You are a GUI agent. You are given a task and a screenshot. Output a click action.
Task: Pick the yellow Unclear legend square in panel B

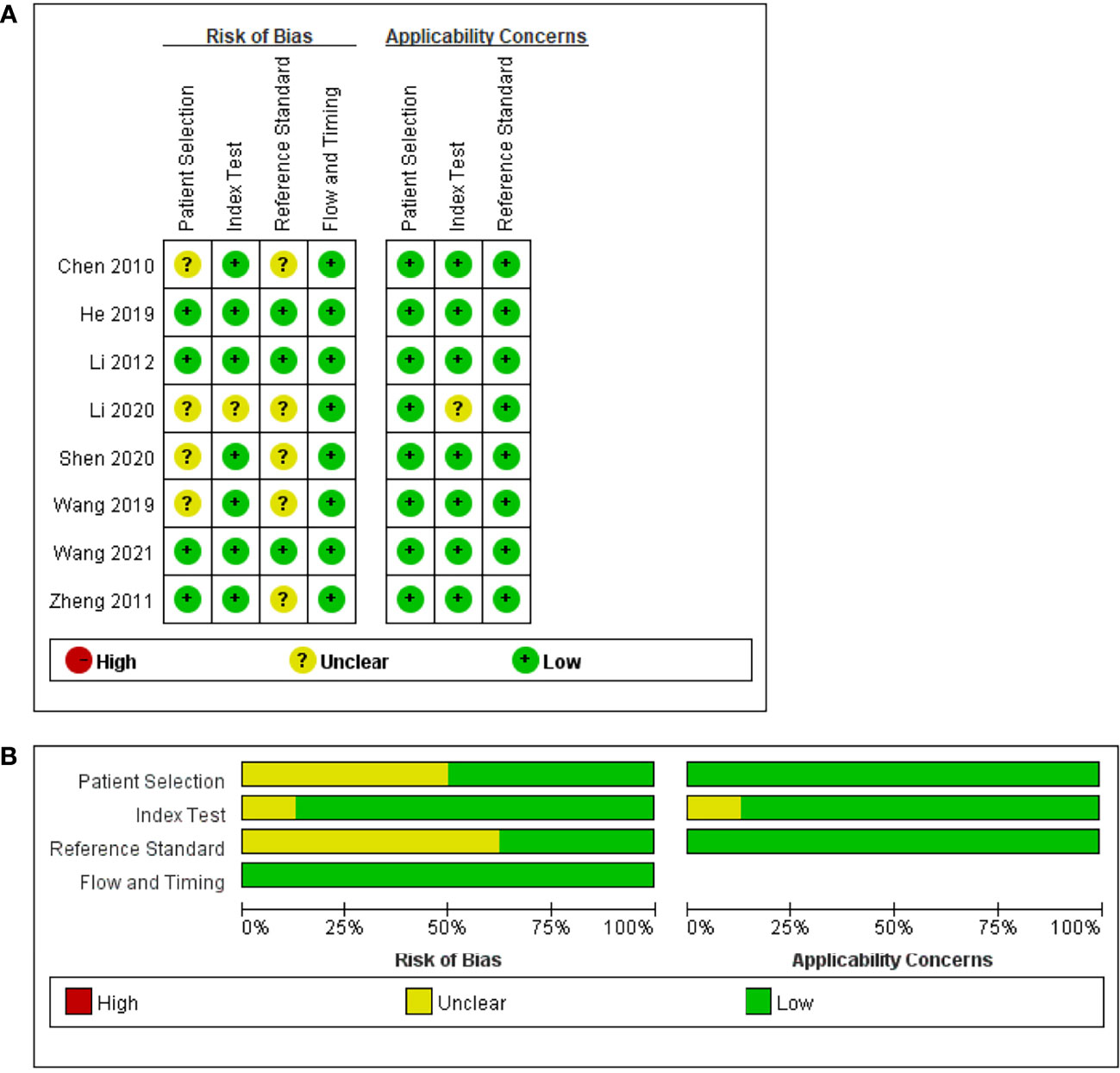[419, 1001]
